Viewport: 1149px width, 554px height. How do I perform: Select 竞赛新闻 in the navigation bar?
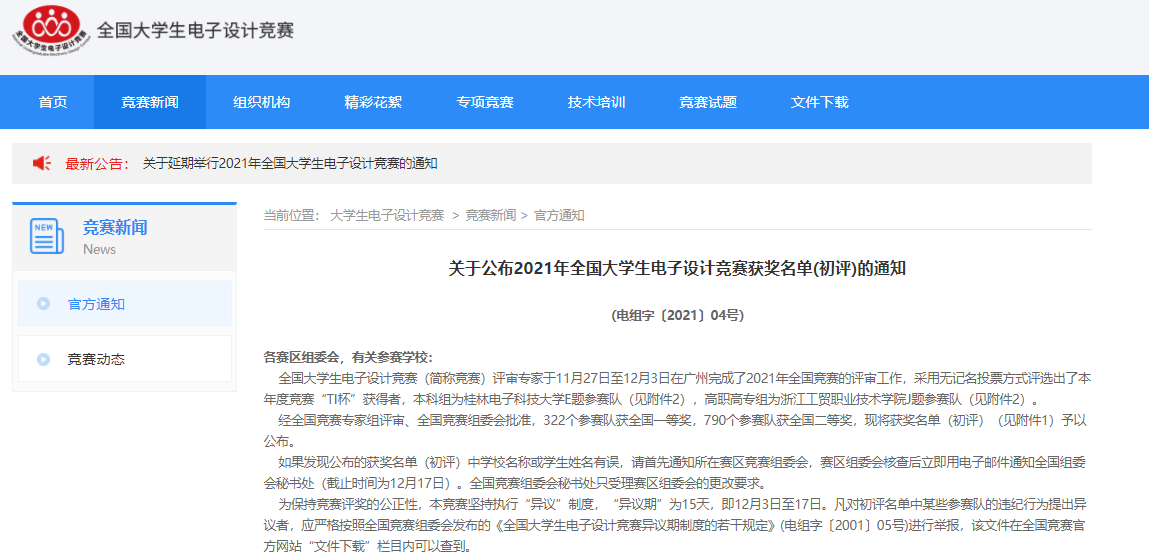pos(150,102)
